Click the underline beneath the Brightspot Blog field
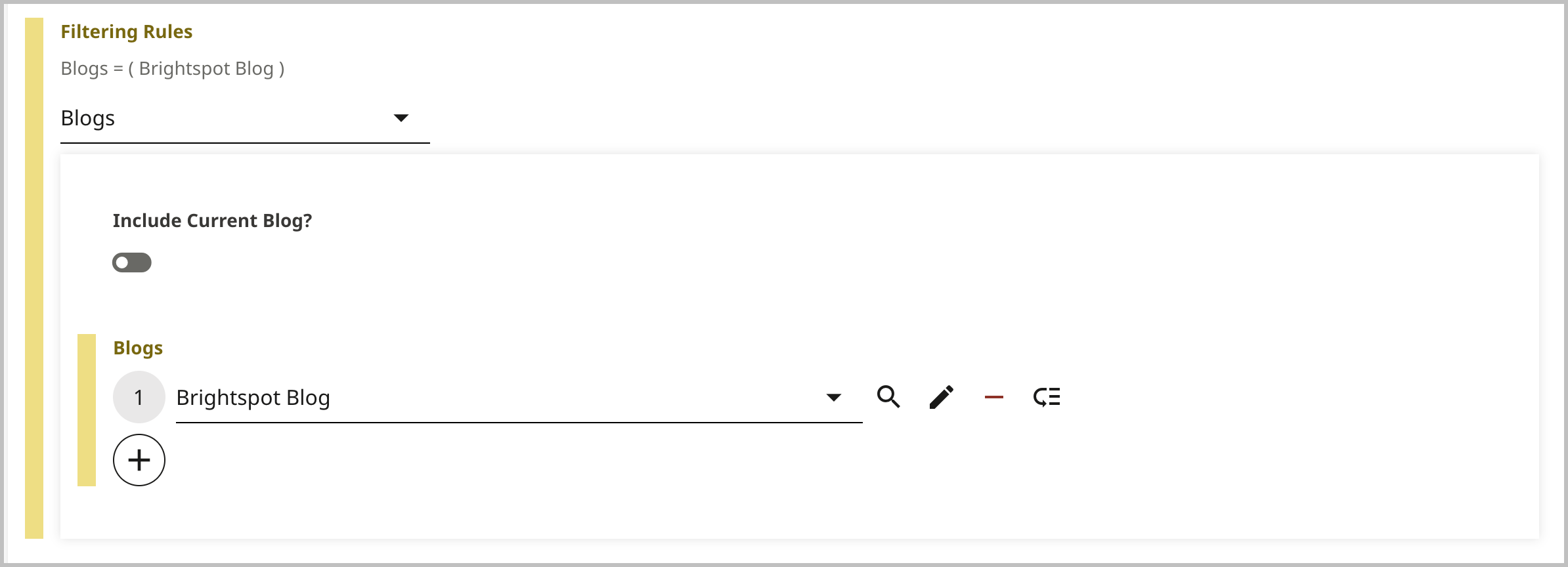The width and height of the screenshot is (1568, 567). coord(519,423)
